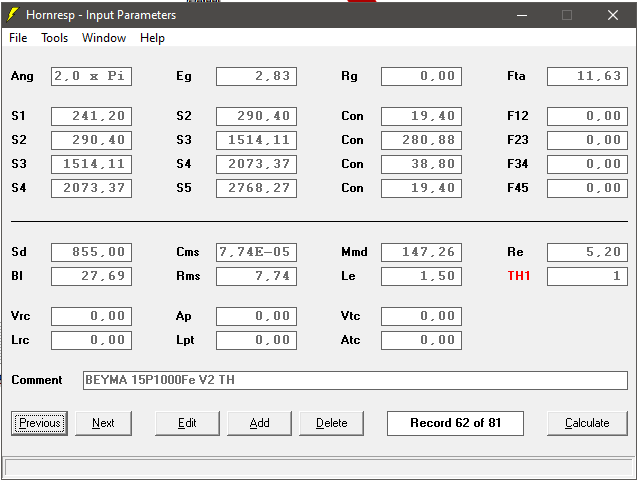Click the Edit button
The height and width of the screenshot is (480, 639).
(x=187, y=423)
